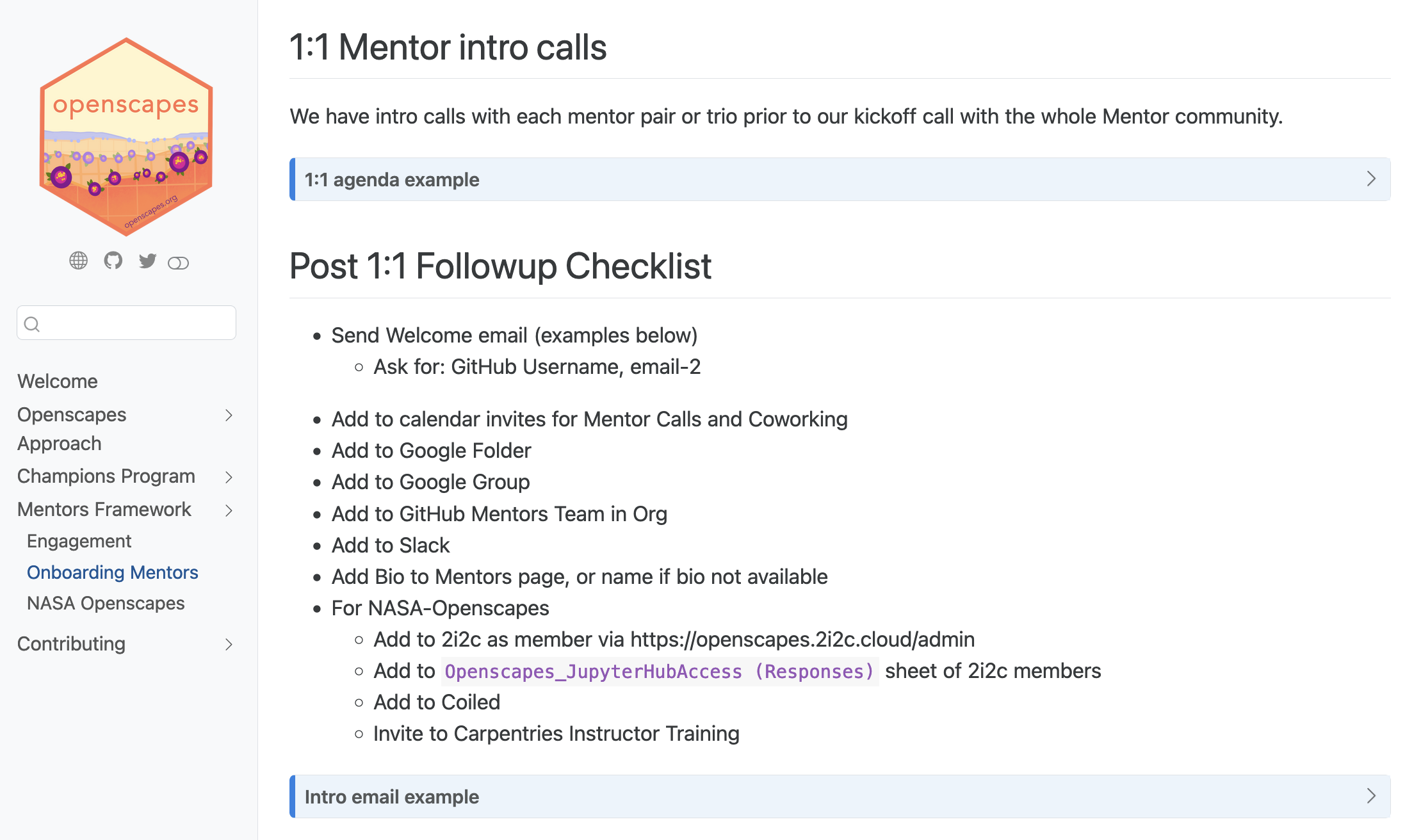Expand the Intro email example callout
The height and width of the screenshot is (840, 1405).
(392, 797)
